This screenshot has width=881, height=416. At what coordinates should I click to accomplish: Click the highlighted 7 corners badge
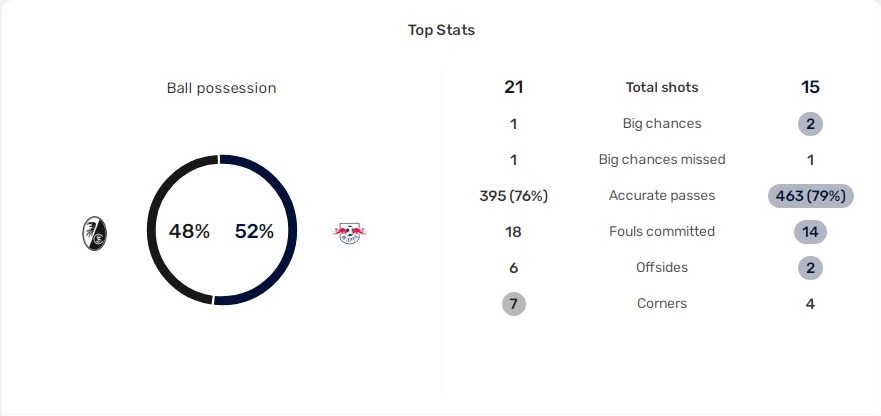tap(514, 304)
